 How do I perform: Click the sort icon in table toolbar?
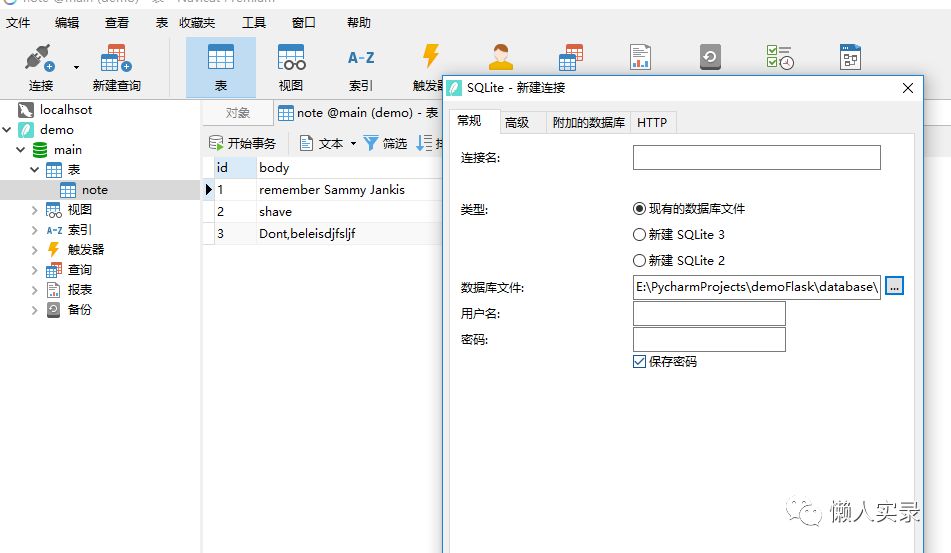[x=424, y=143]
